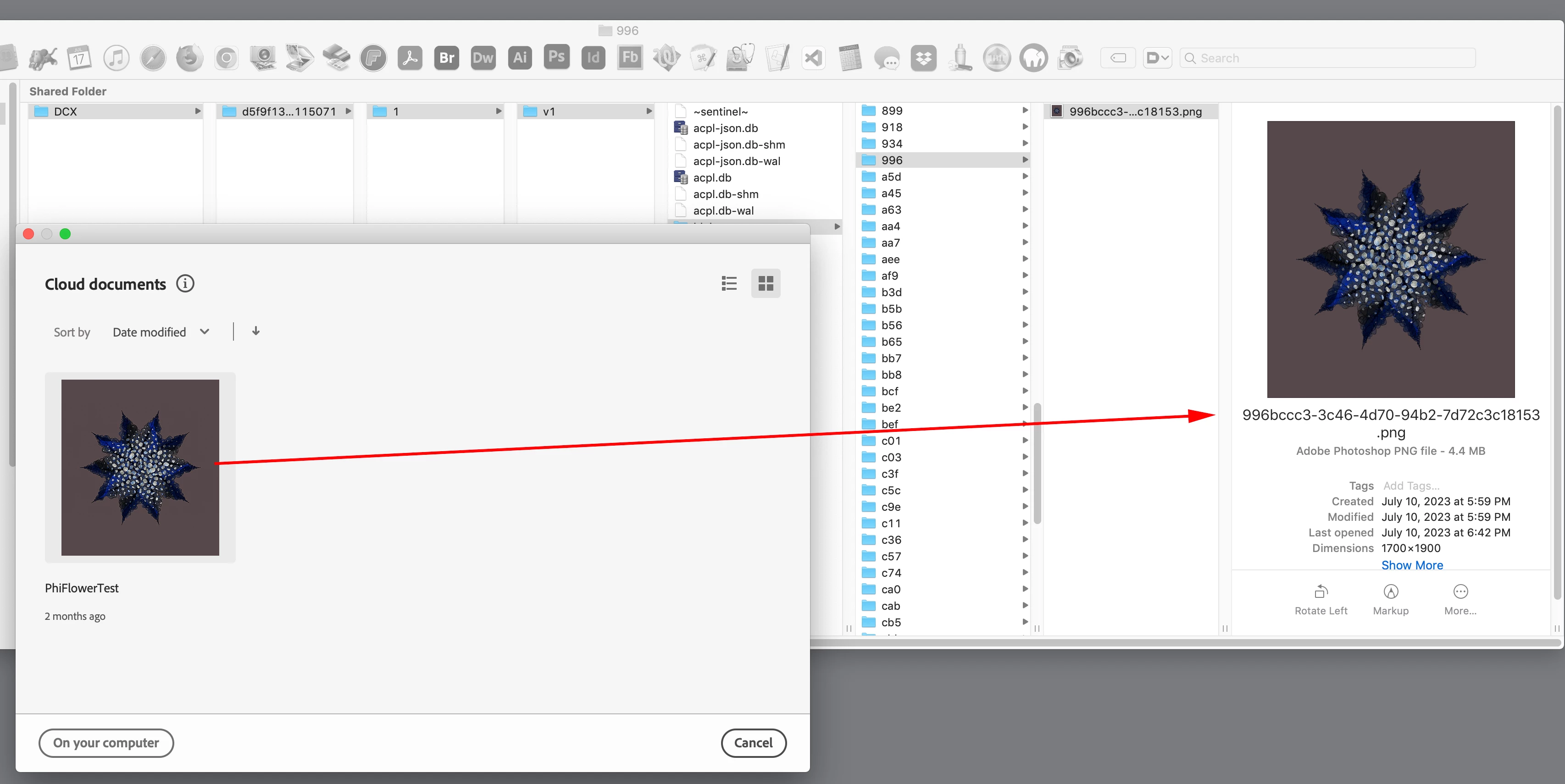Viewport: 1565px width, 784px height.
Task: Select the 996 folder row
Action: tap(892, 160)
